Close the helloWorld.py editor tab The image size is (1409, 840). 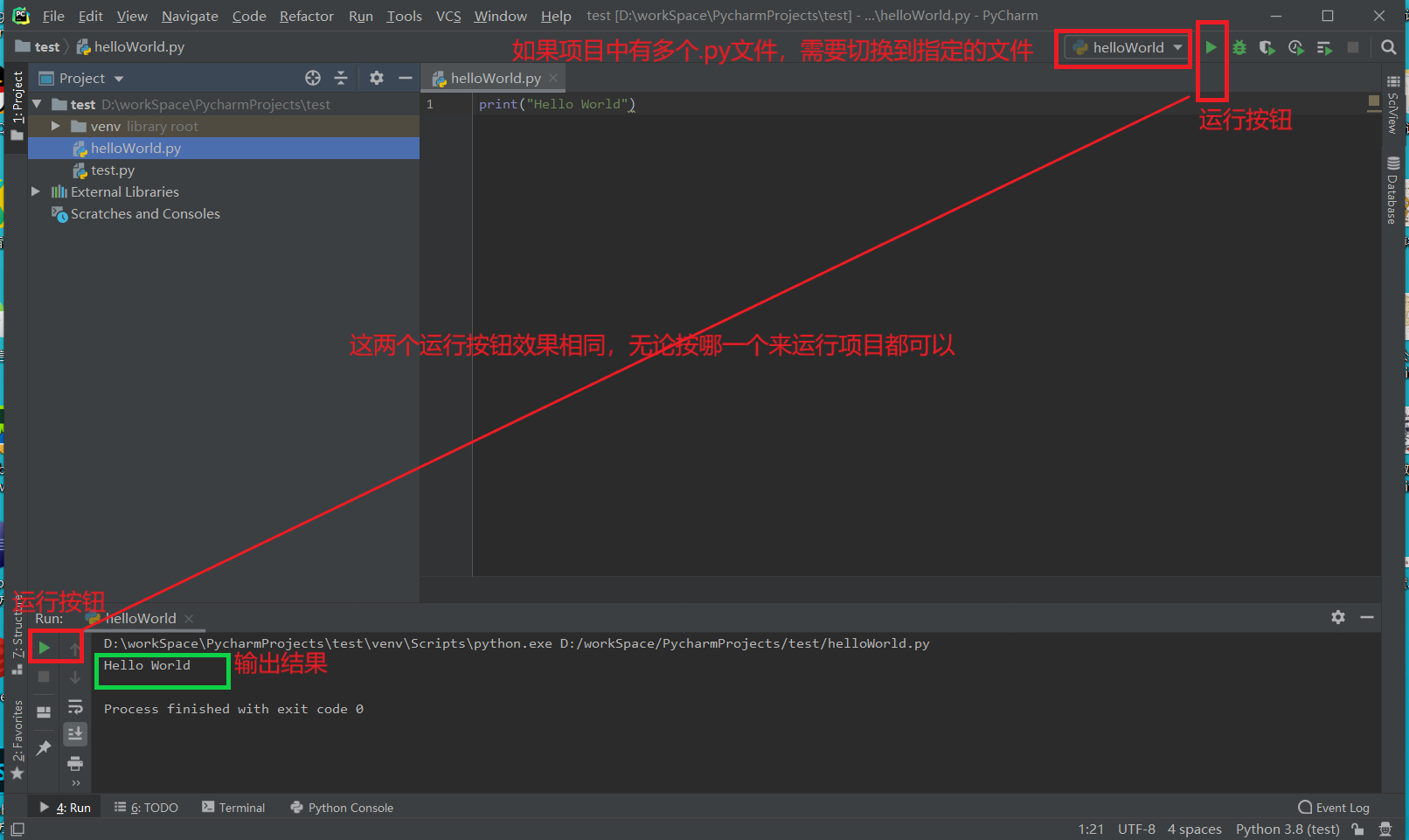click(x=553, y=78)
